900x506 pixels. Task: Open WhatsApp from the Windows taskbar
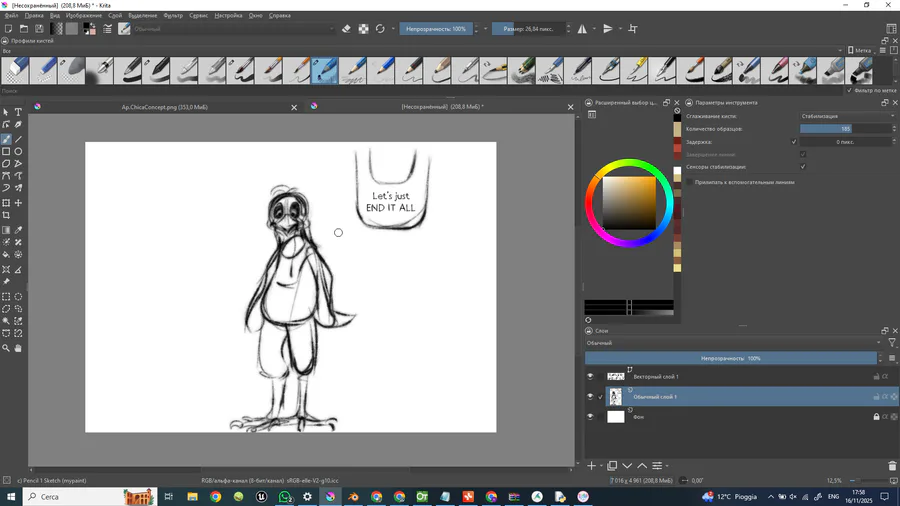pos(285,497)
